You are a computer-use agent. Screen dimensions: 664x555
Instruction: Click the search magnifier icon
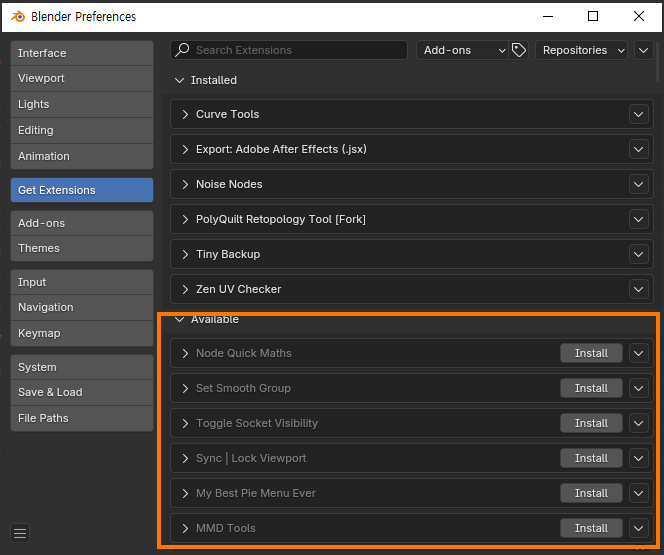(183, 50)
